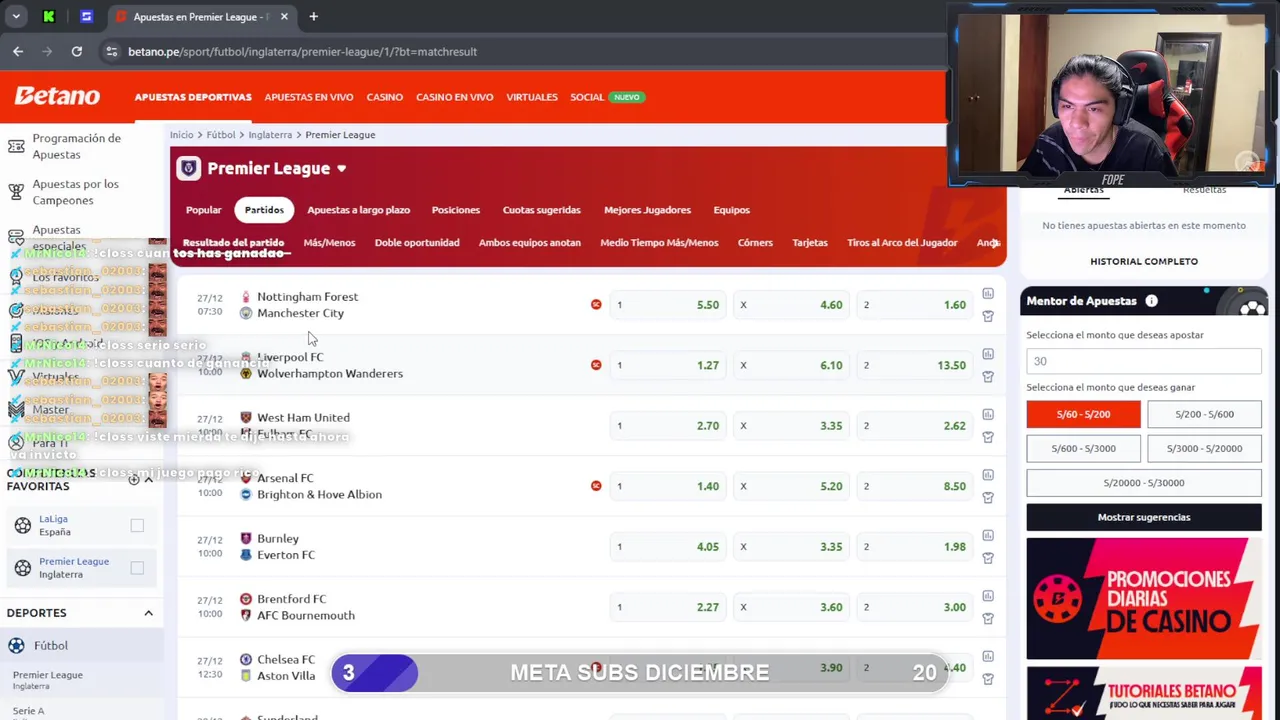Open Posiciones tab
Viewport: 1280px width, 720px height.
[455, 210]
